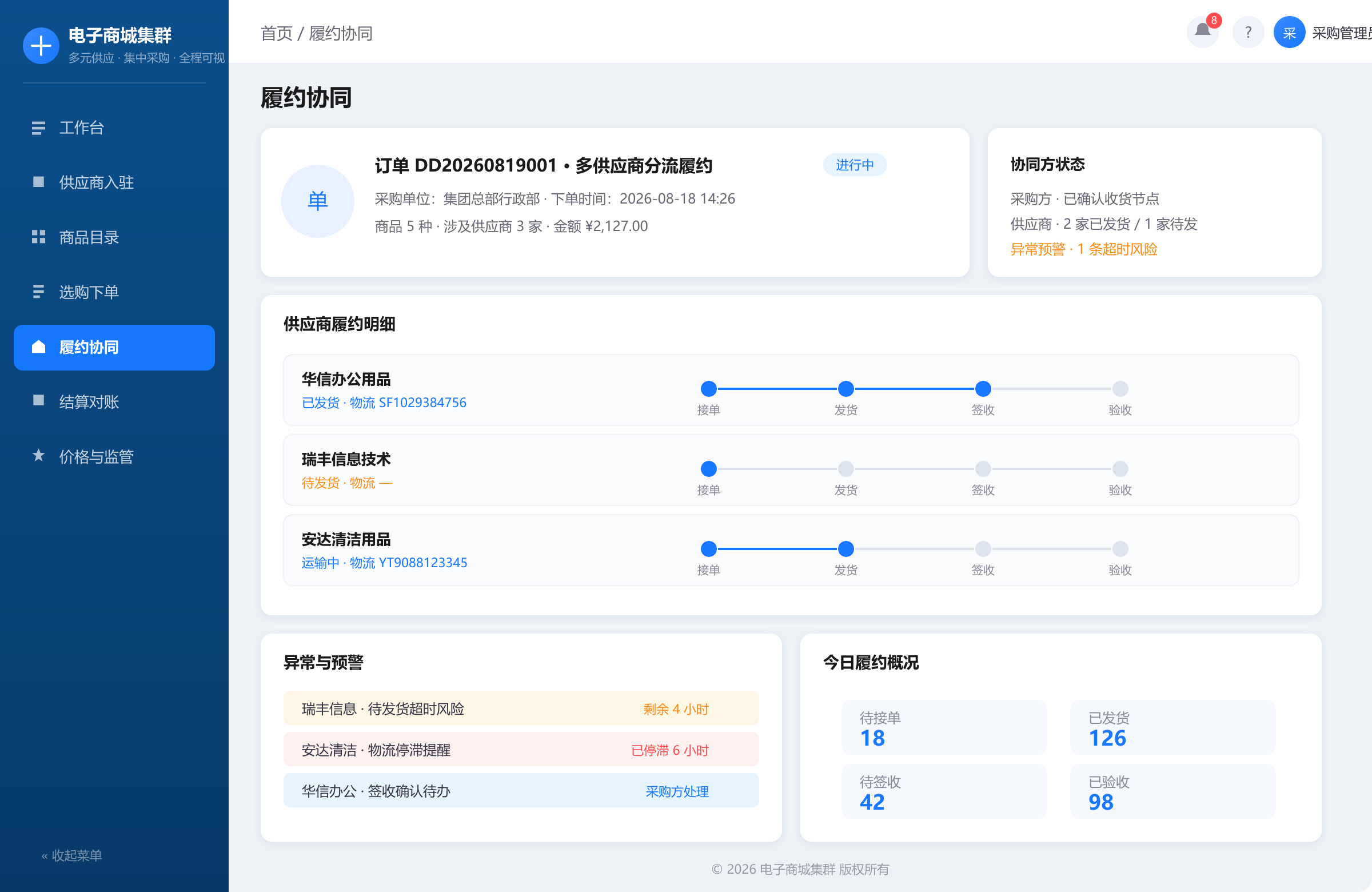
Task: Click the 结算对账 sidebar icon
Action: 39,401
